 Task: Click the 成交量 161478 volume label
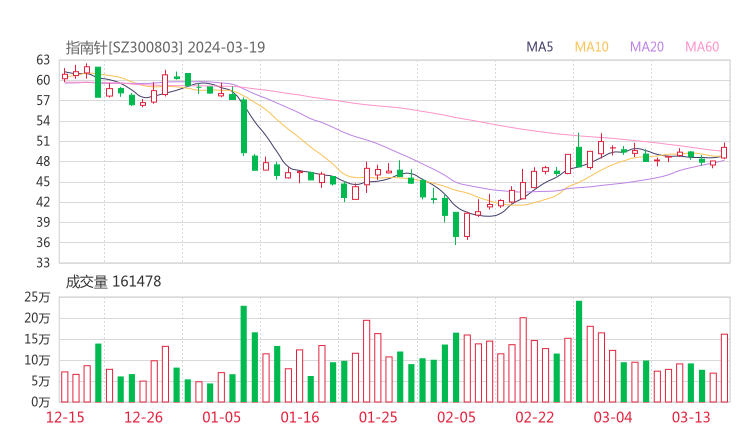113,282
